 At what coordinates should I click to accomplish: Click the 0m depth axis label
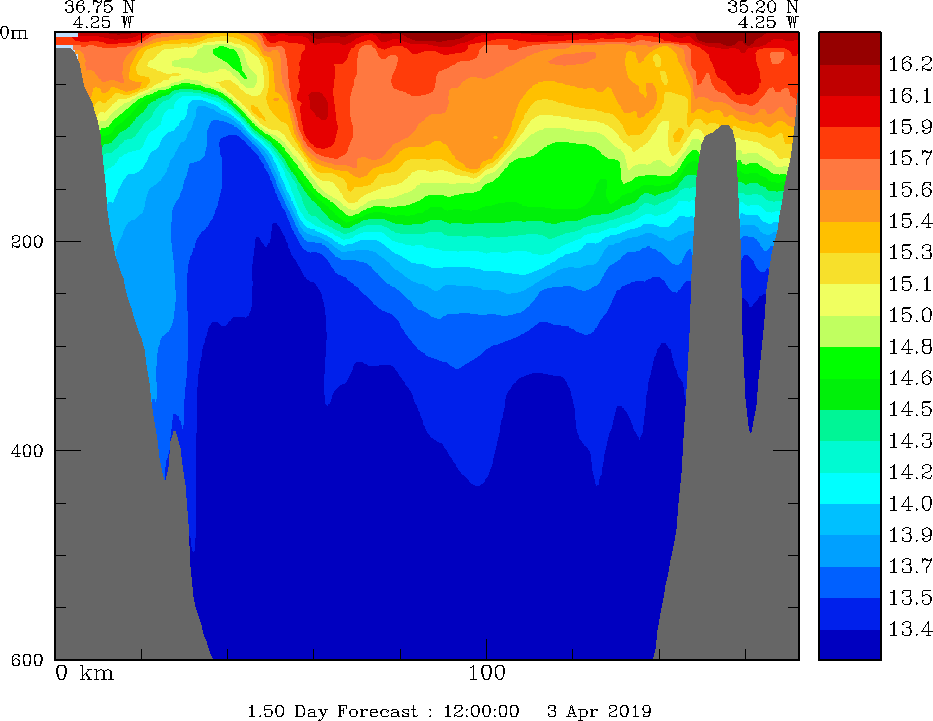point(14,33)
